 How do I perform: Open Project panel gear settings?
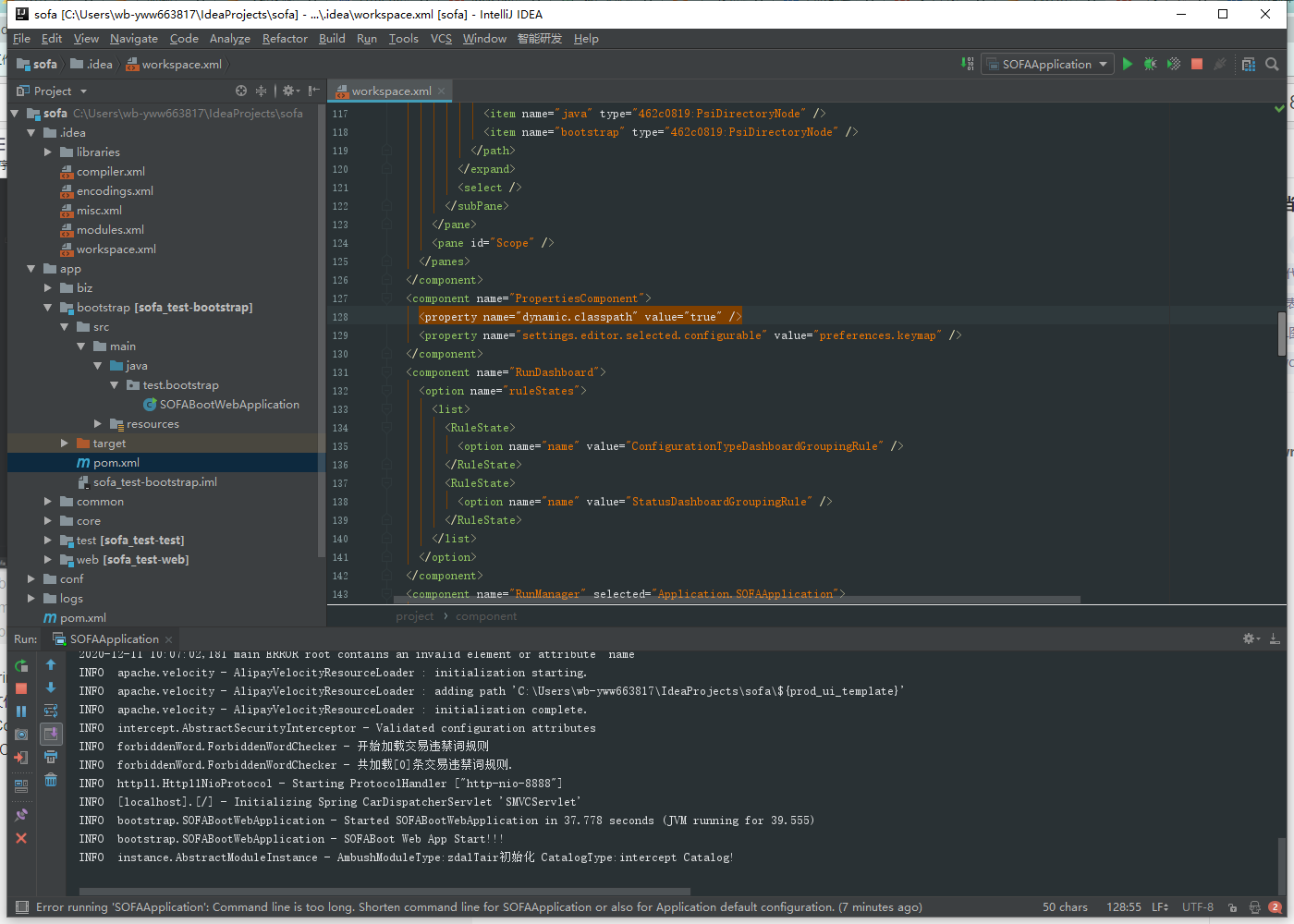290,91
